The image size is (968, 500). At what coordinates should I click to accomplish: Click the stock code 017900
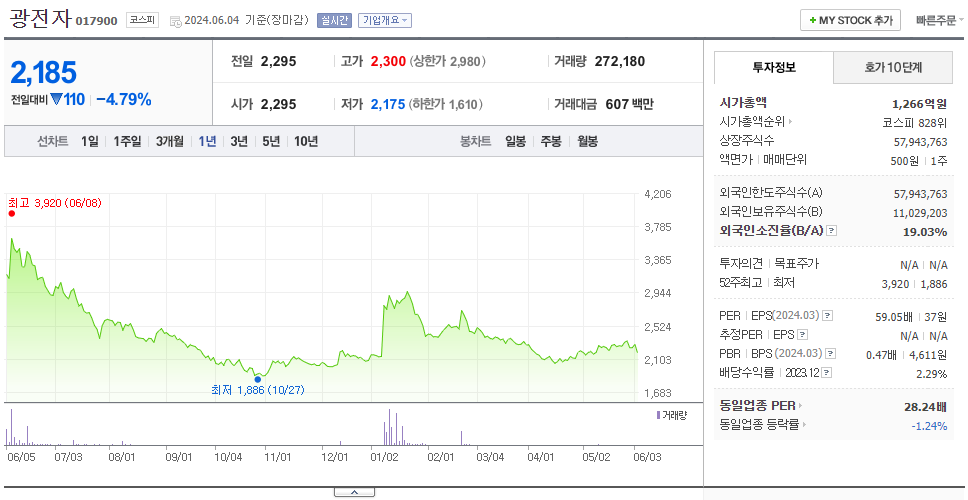[96, 21]
